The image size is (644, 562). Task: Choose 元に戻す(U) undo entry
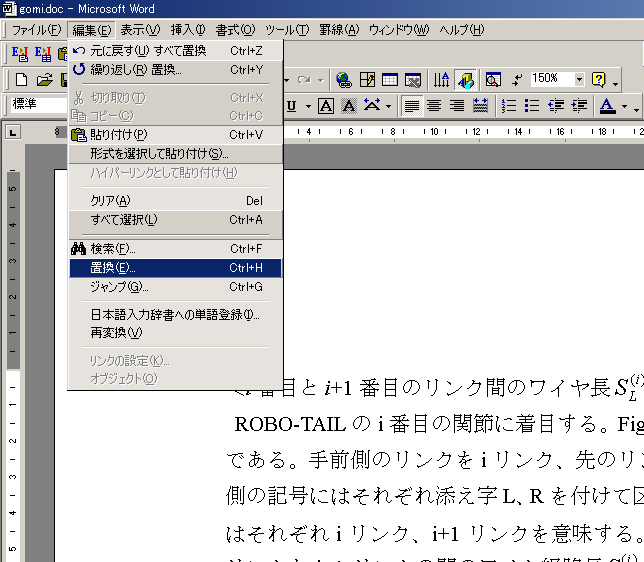pos(176,51)
